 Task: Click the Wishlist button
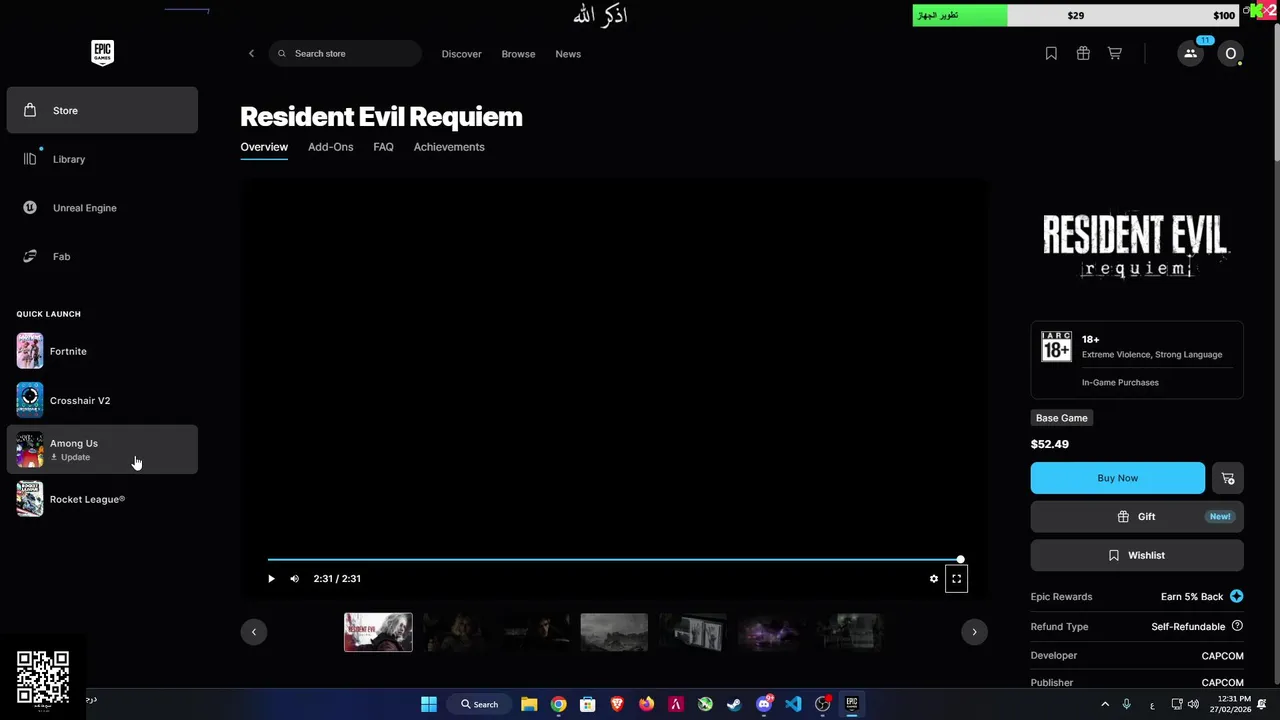click(1137, 555)
